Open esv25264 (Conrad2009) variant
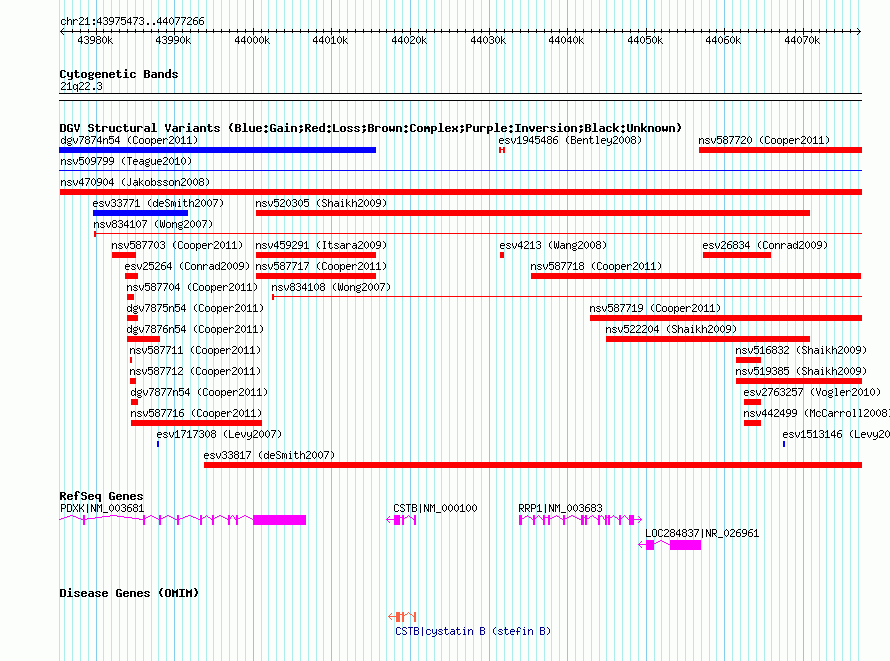The width and height of the screenshot is (890, 661). [x=187, y=266]
